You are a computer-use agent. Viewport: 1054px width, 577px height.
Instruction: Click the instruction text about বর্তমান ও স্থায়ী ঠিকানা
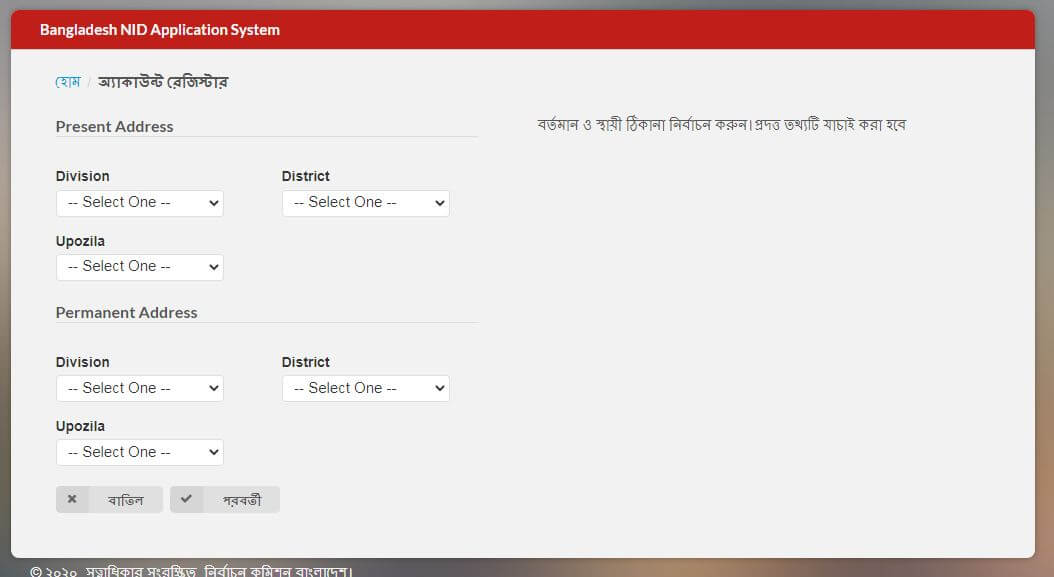click(722, 125)
